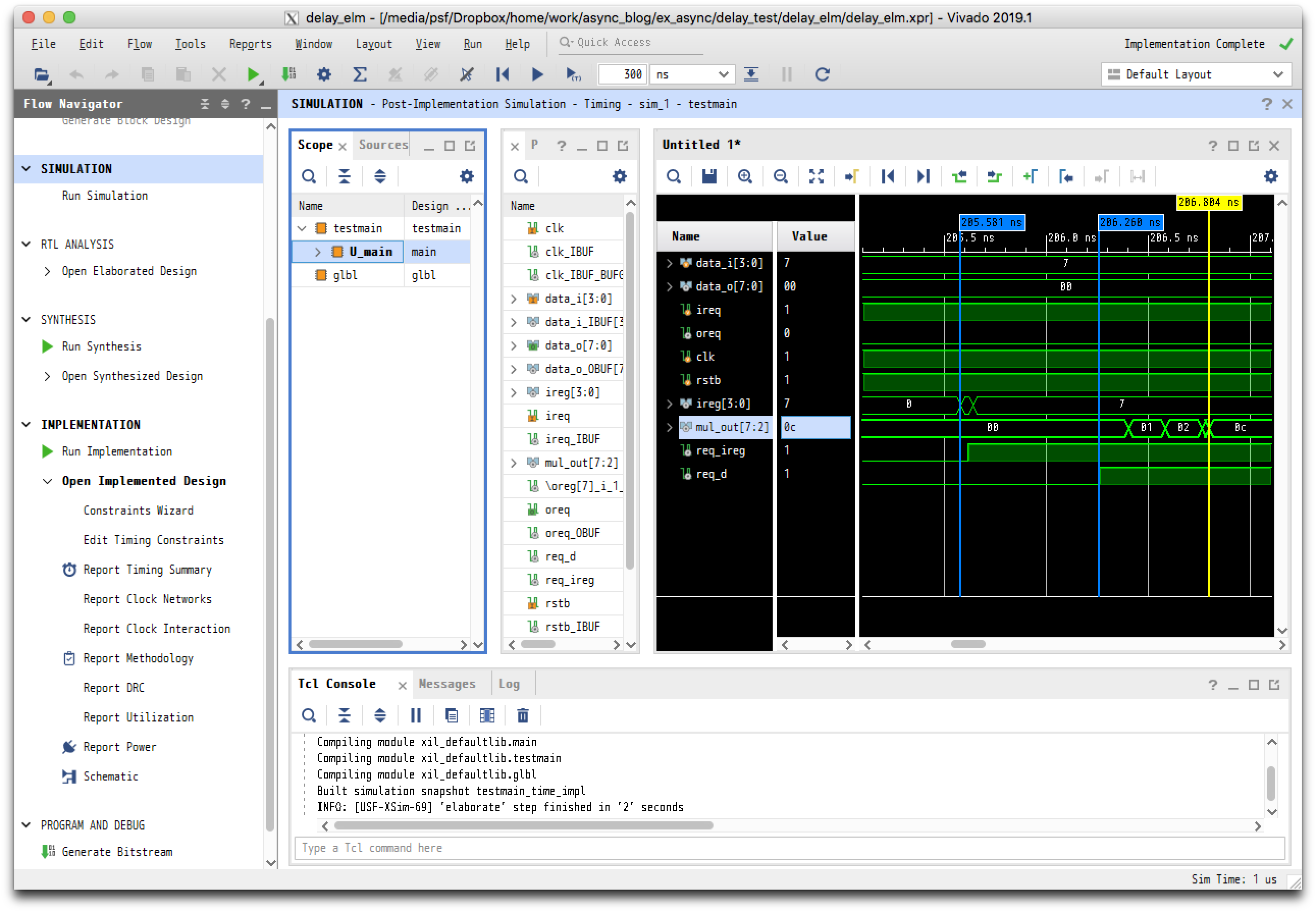Expand mul_out[7:2] bus in waveform
Viewport: 1316px width, 912px height.
669,427
